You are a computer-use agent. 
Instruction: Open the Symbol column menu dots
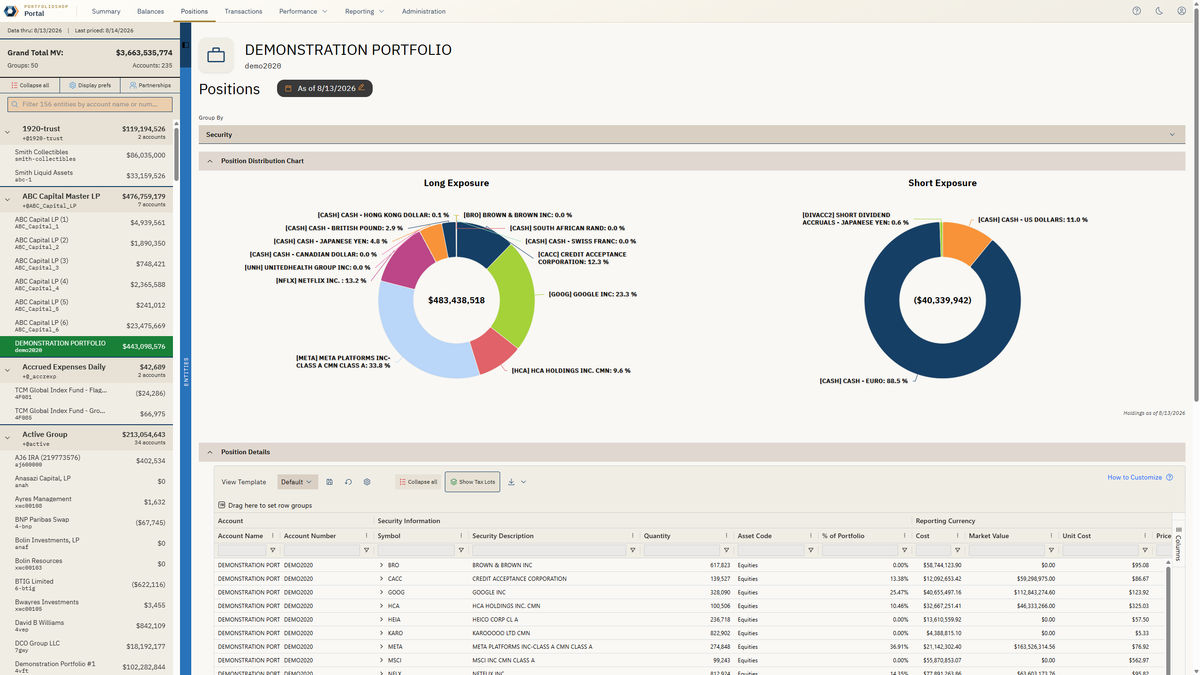462,536
